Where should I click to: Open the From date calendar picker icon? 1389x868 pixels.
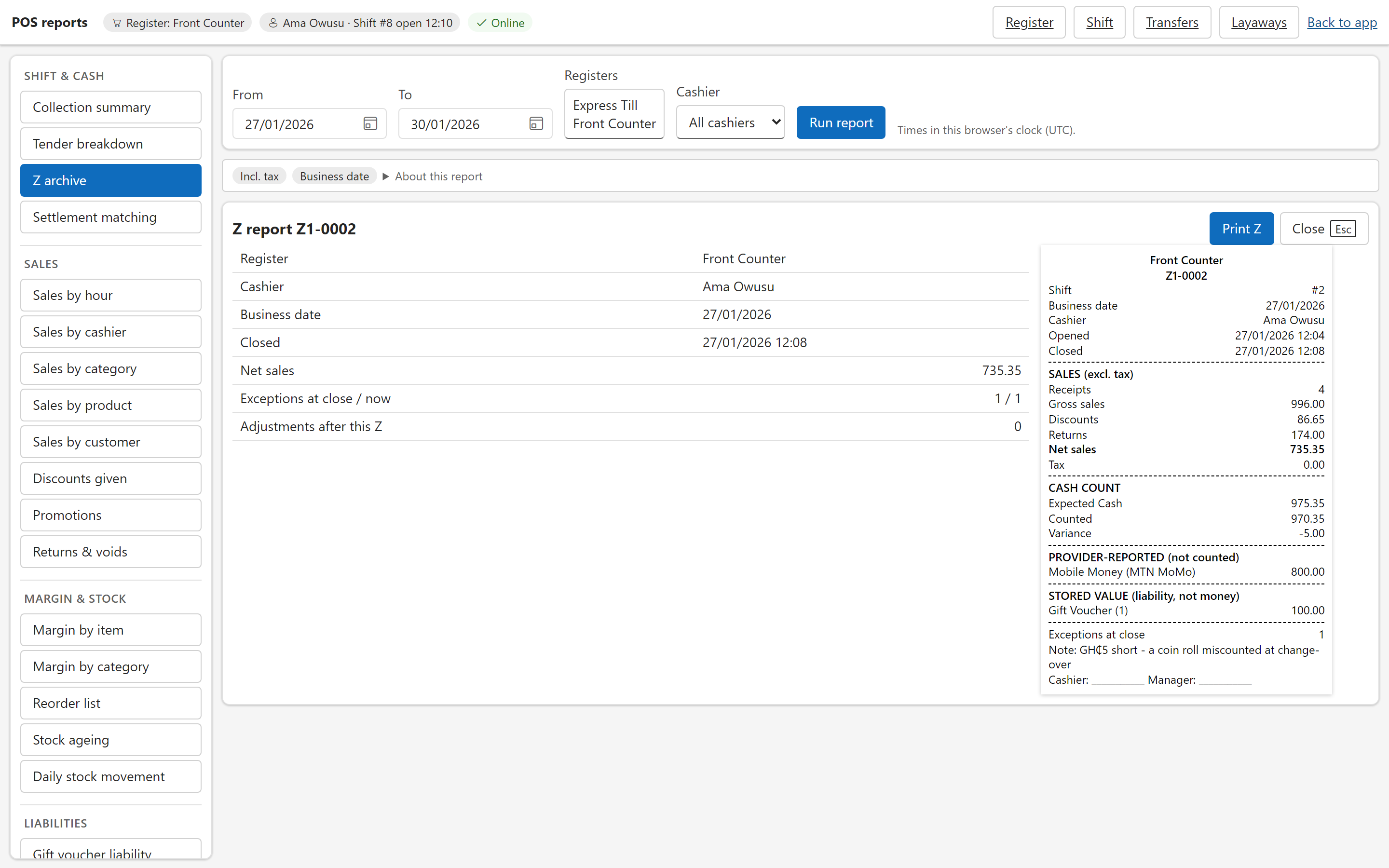(370, 123)
